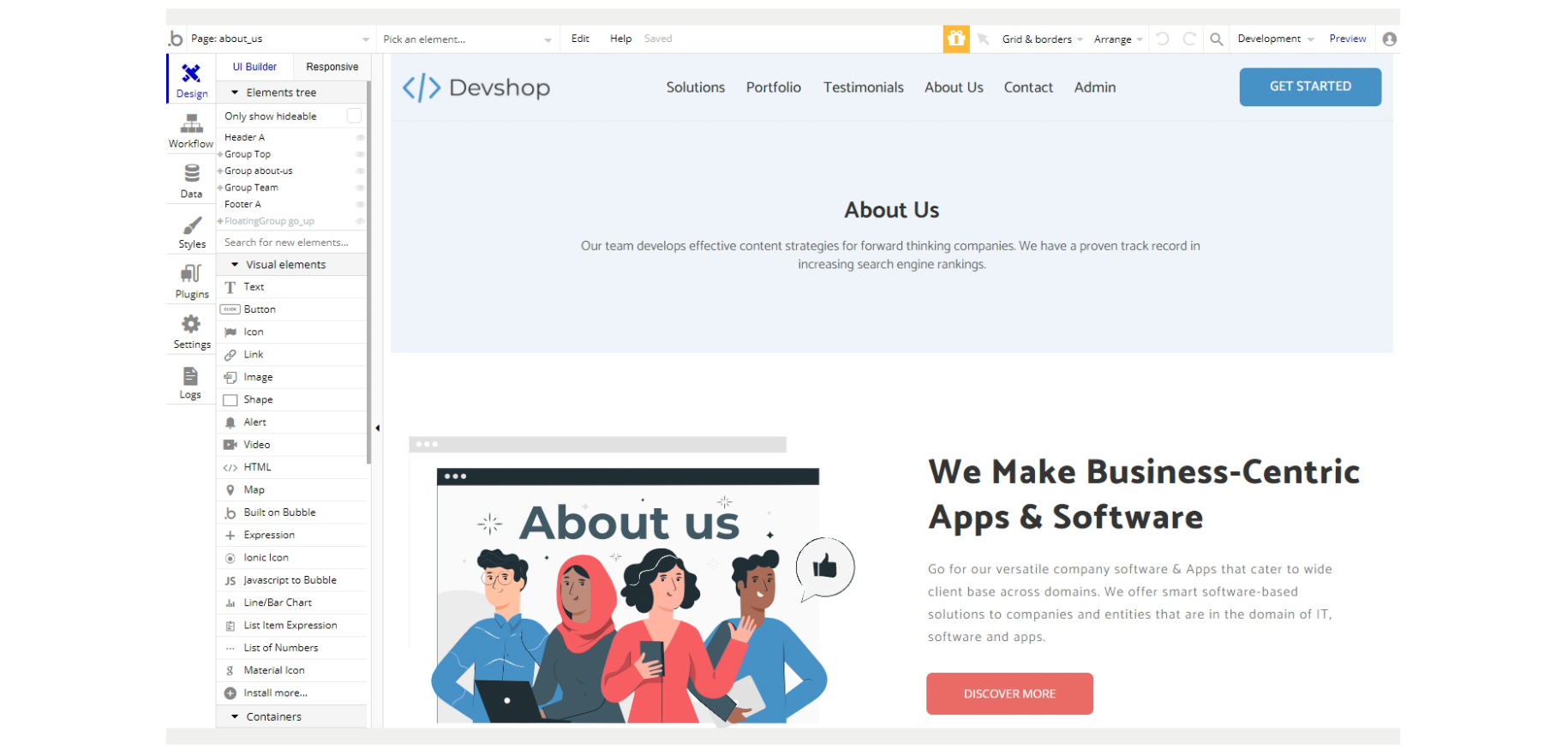Image resolution: width=1568 pixels, height=749 pixels.
Task: Toggle visibility eye for Group Top
Action: point(360,154)
